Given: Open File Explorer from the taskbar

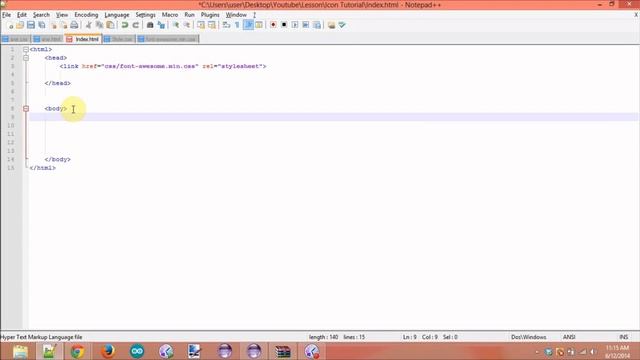Looking at the screenshot, I should tap(20, 351).
